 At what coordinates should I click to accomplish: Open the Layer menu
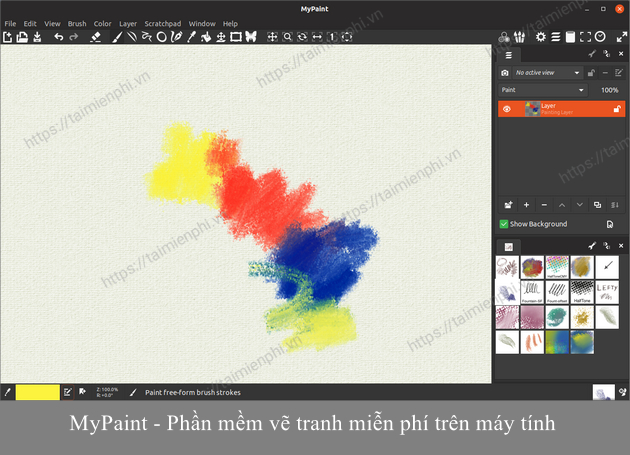128,24
